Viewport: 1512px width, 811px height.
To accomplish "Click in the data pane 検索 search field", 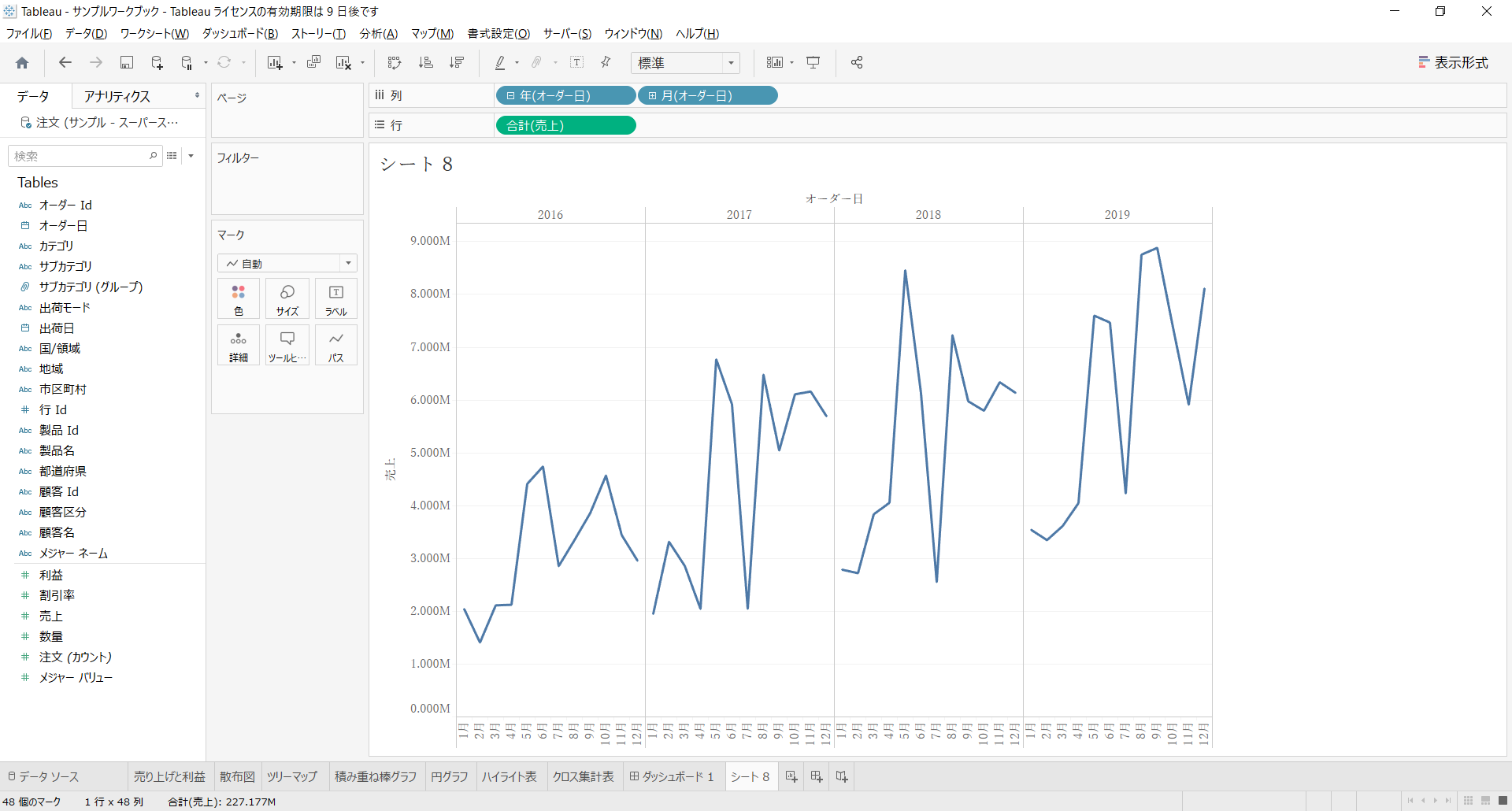I will click(x=84, y=156).
